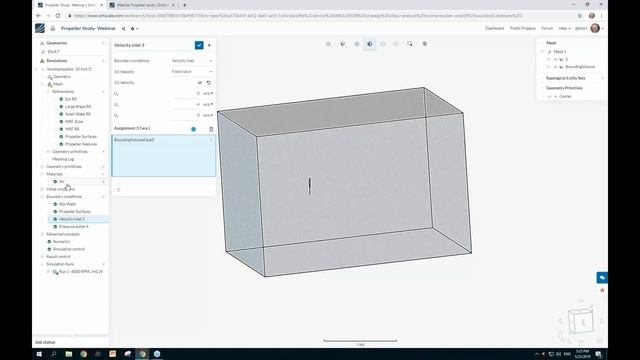Open the Dashboard link

coord(494,28)
